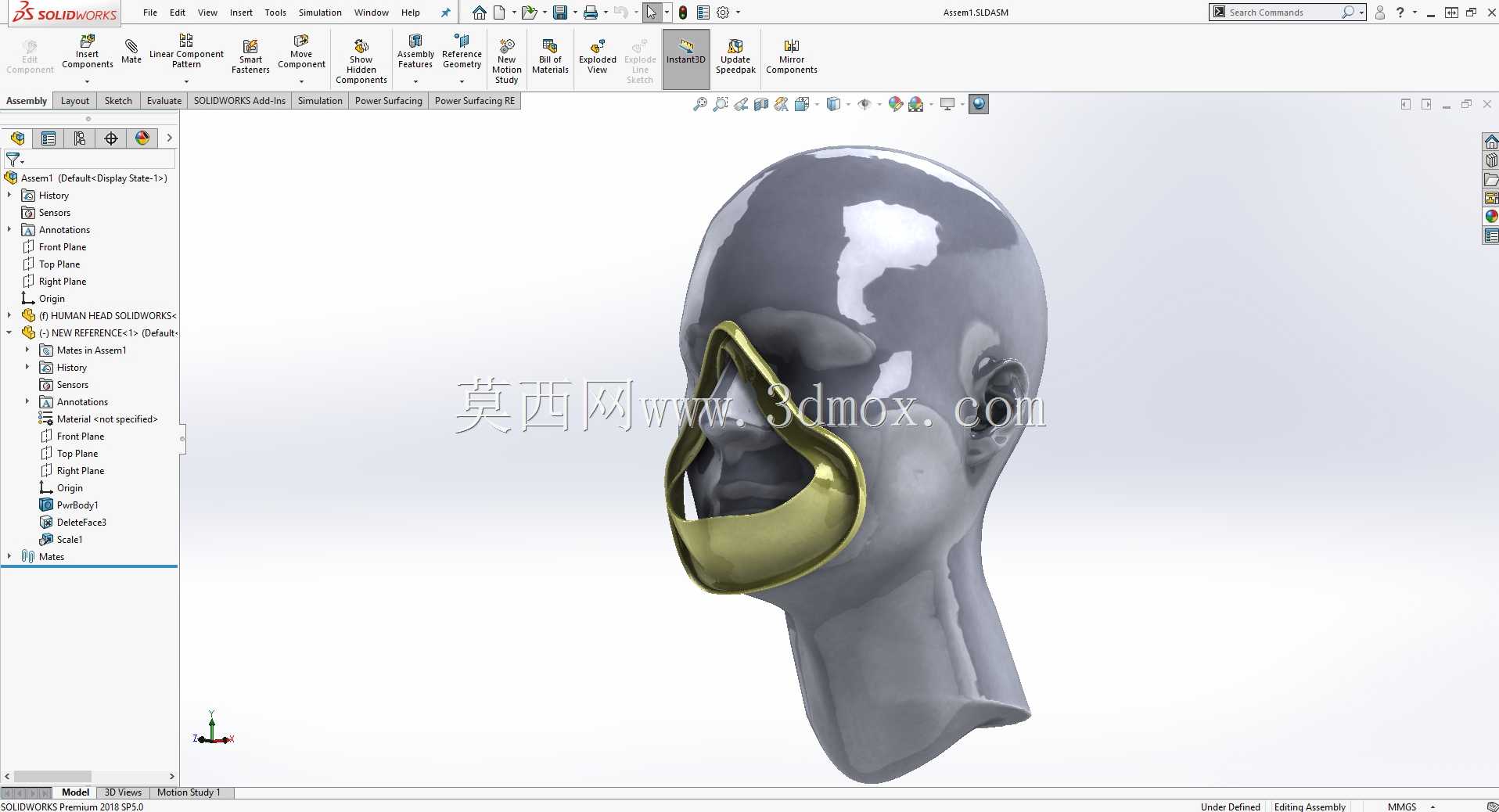Switch to the Power Surfacing RE tab

(475, 101)
